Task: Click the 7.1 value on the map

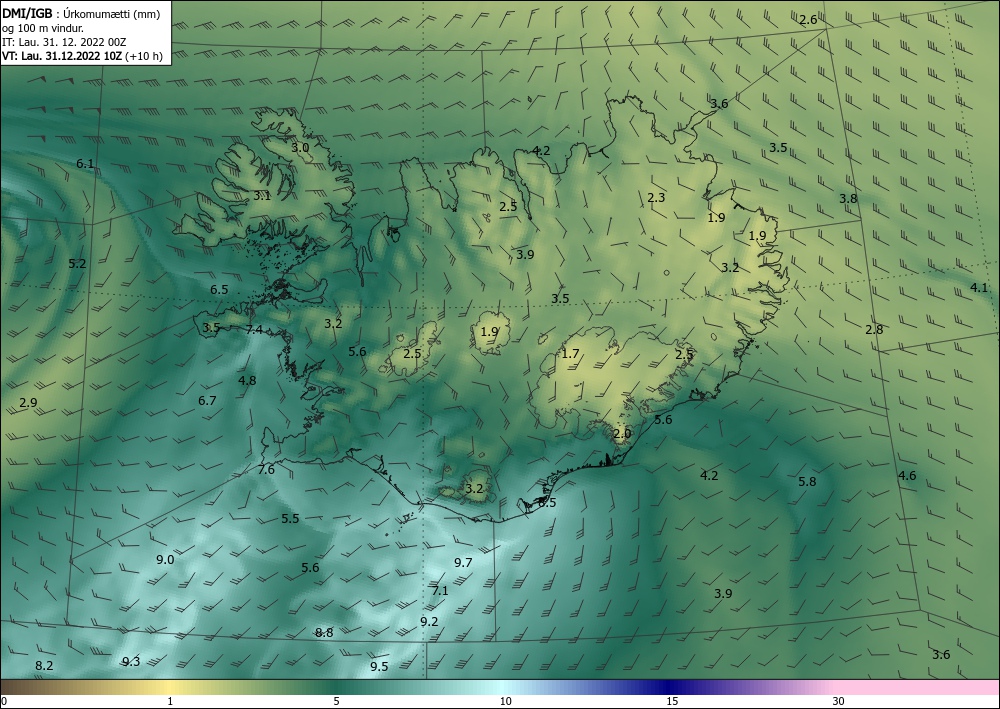Action: pyautogui.click(x=440, y=591)
